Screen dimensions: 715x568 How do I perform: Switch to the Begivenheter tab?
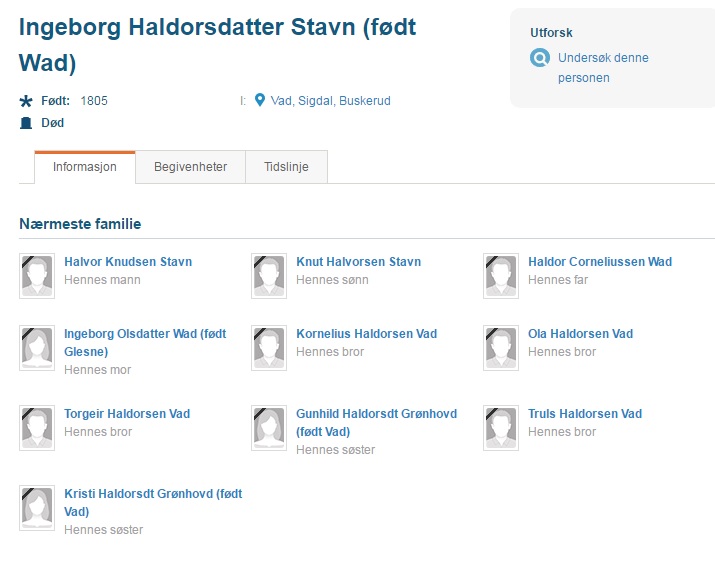(190, 167)
